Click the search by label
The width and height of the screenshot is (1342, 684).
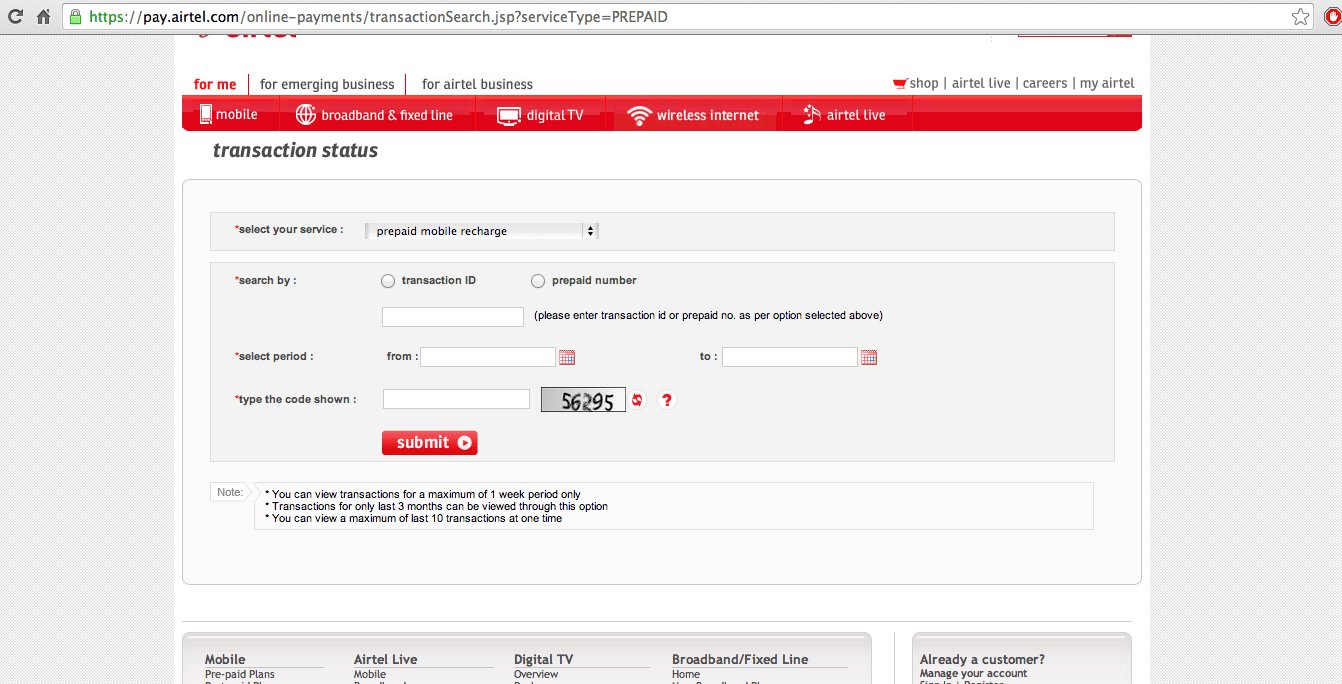point(266,280)
